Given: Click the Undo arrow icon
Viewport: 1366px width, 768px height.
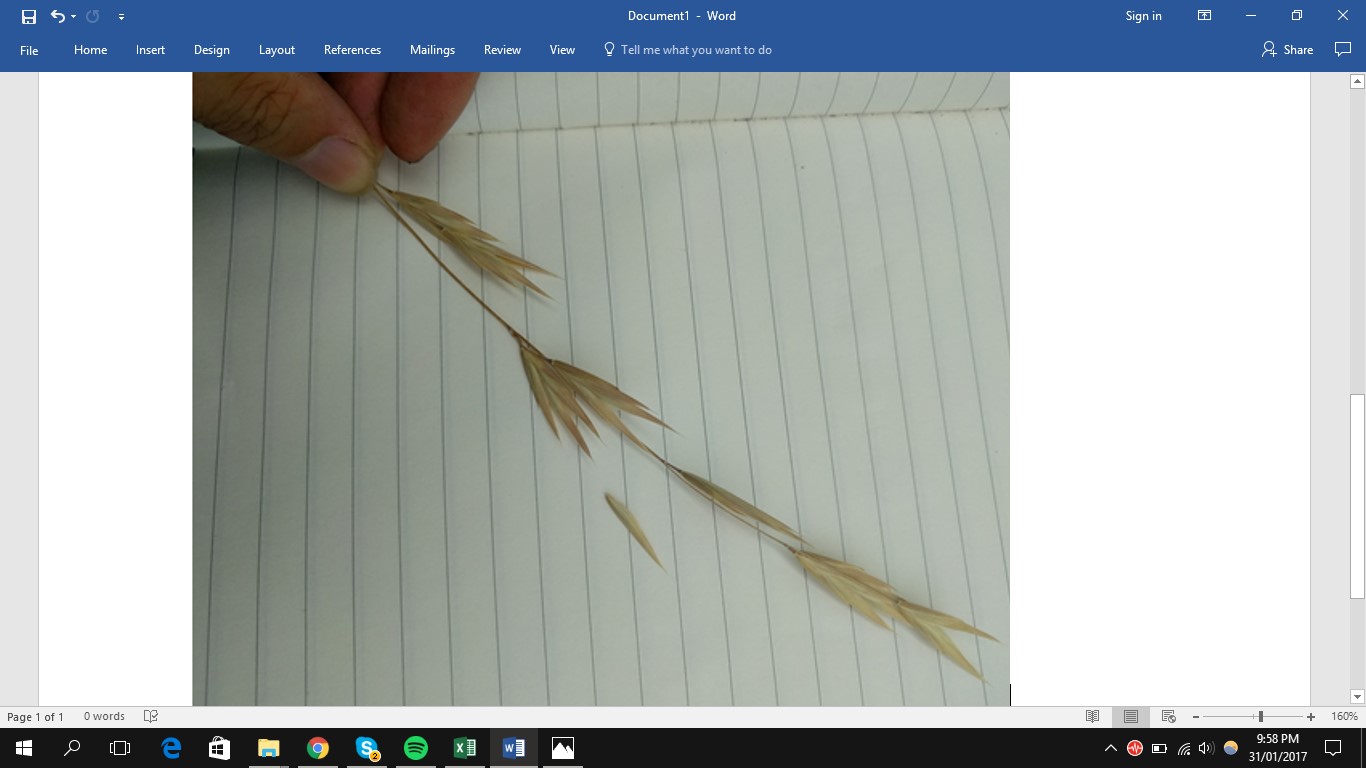Looking at the screenshot, I should coord(57,16).
